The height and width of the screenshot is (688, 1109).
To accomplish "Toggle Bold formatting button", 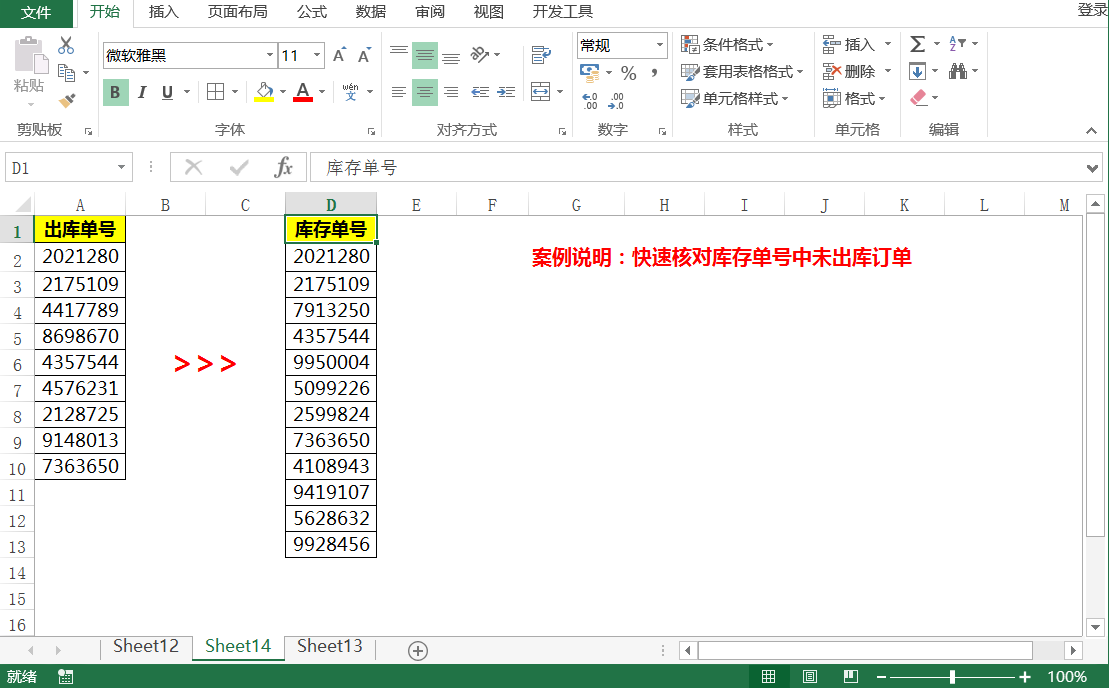I will pos(116,93).
